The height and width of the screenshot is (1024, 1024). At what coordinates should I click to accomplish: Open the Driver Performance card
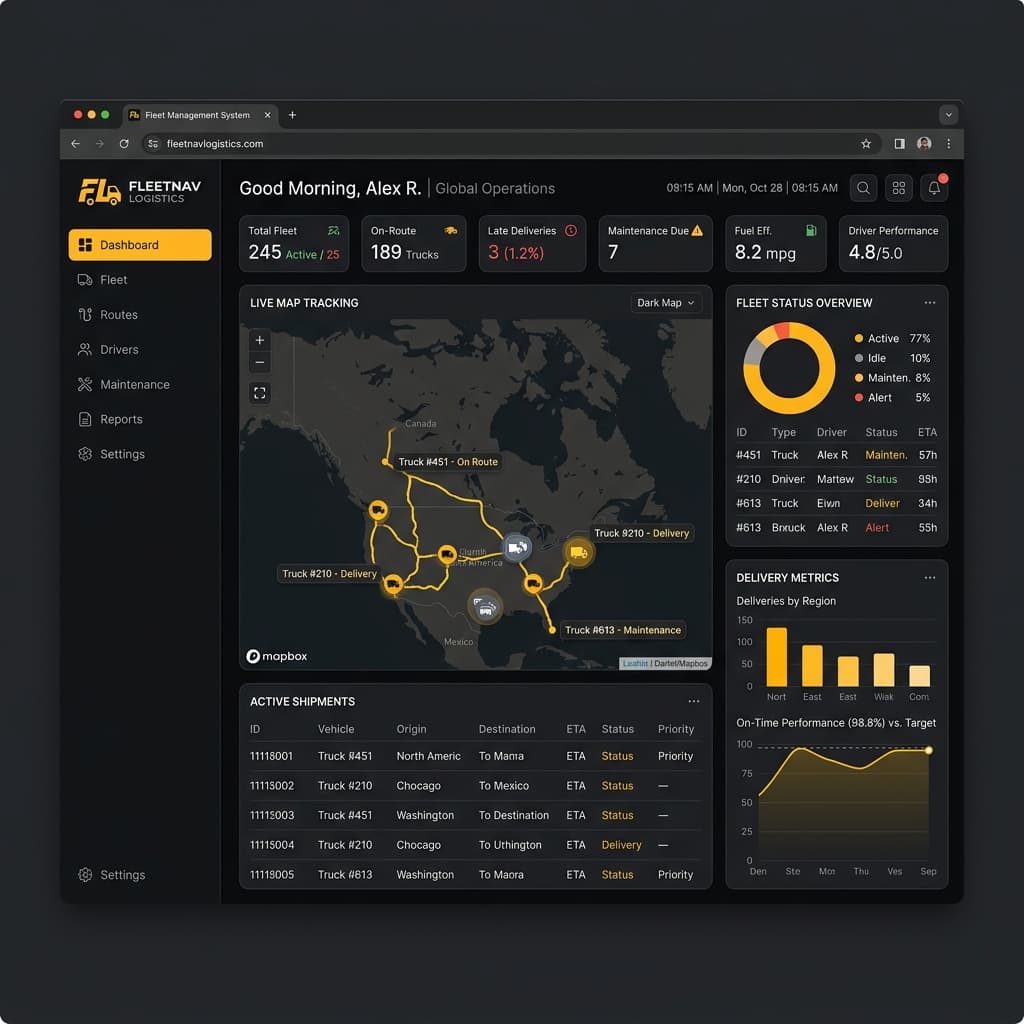click(893, 243)
